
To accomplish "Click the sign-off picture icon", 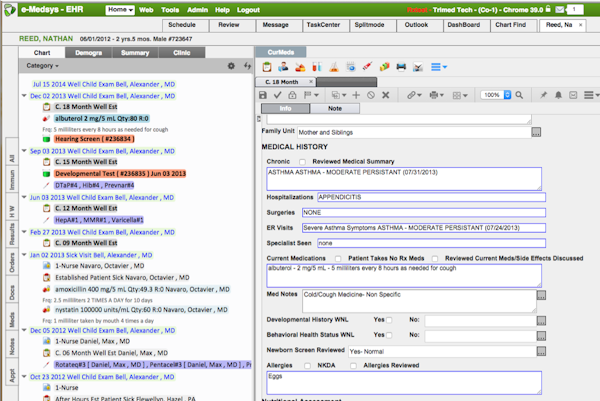I will (418, 67).
